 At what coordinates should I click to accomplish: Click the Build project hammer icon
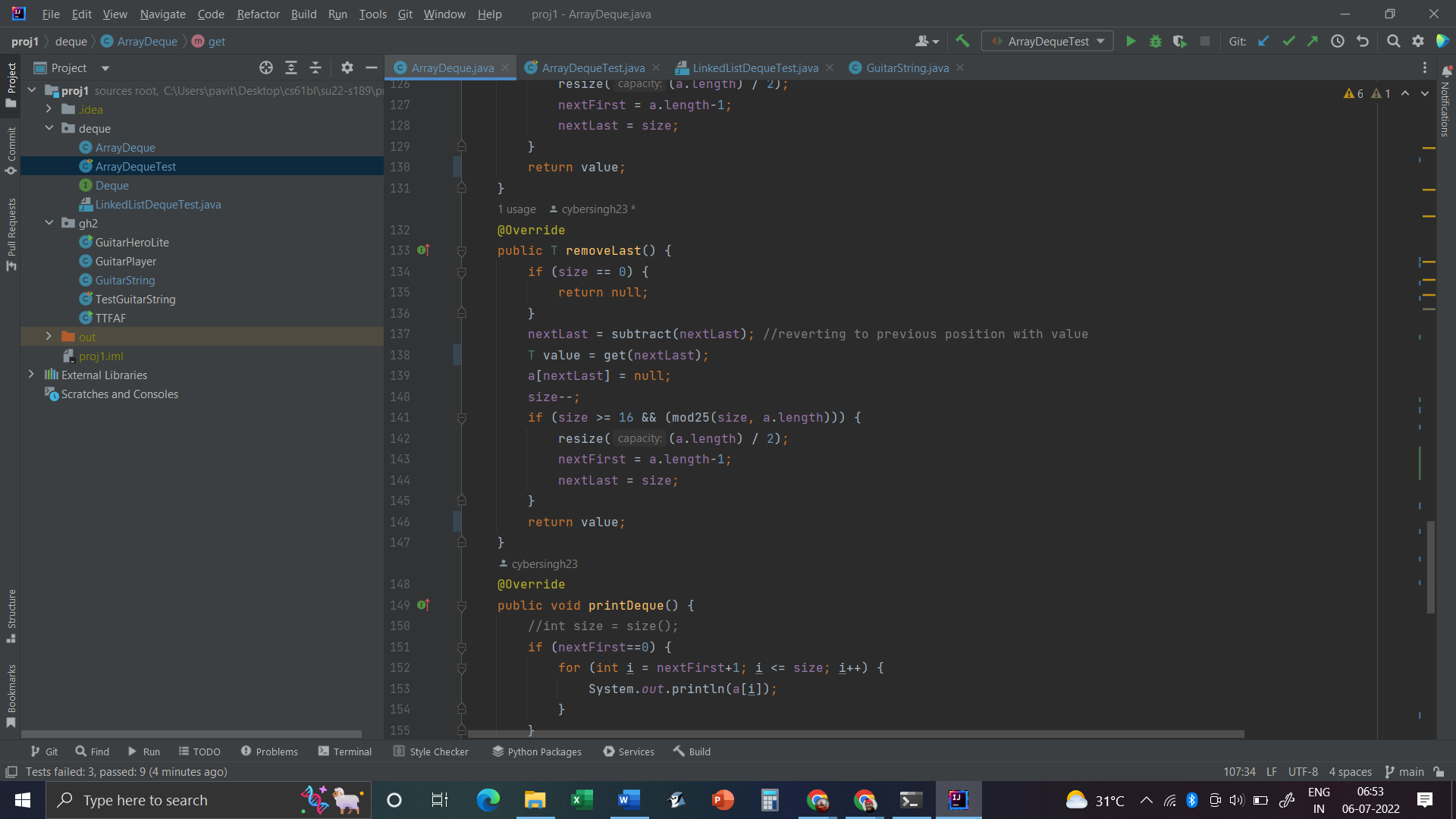click(x=962, y=42)
